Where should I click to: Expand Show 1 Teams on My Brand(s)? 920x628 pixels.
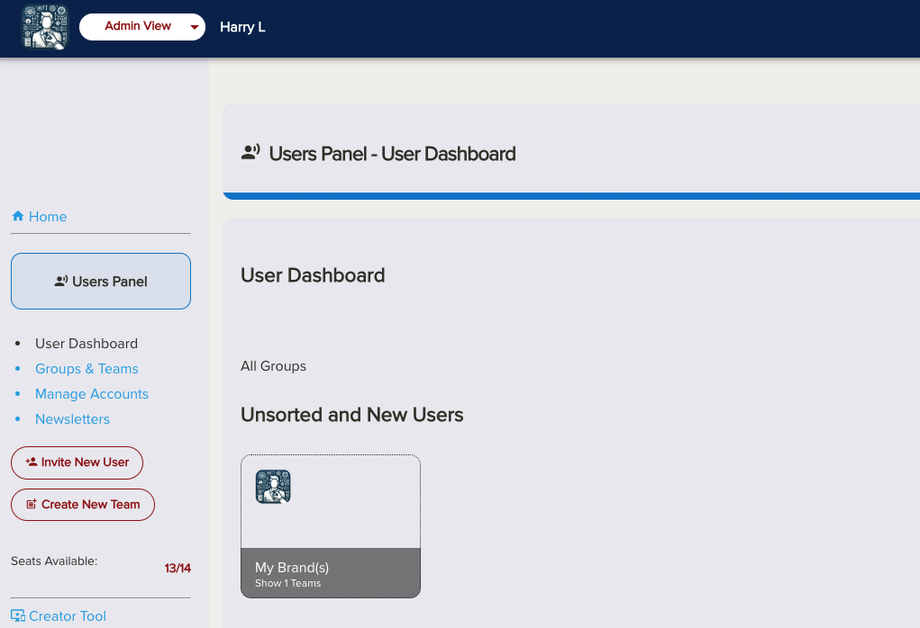(x=288, y=583)
